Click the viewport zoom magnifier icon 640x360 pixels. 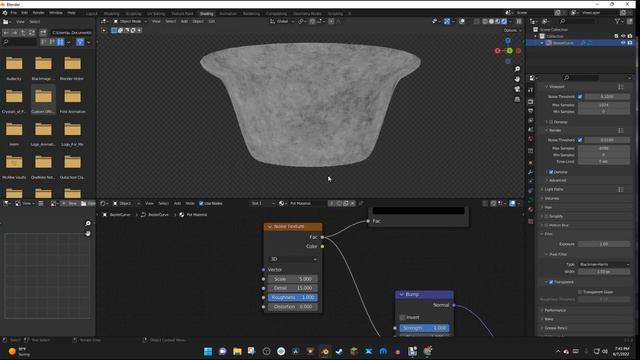(517, 69)
